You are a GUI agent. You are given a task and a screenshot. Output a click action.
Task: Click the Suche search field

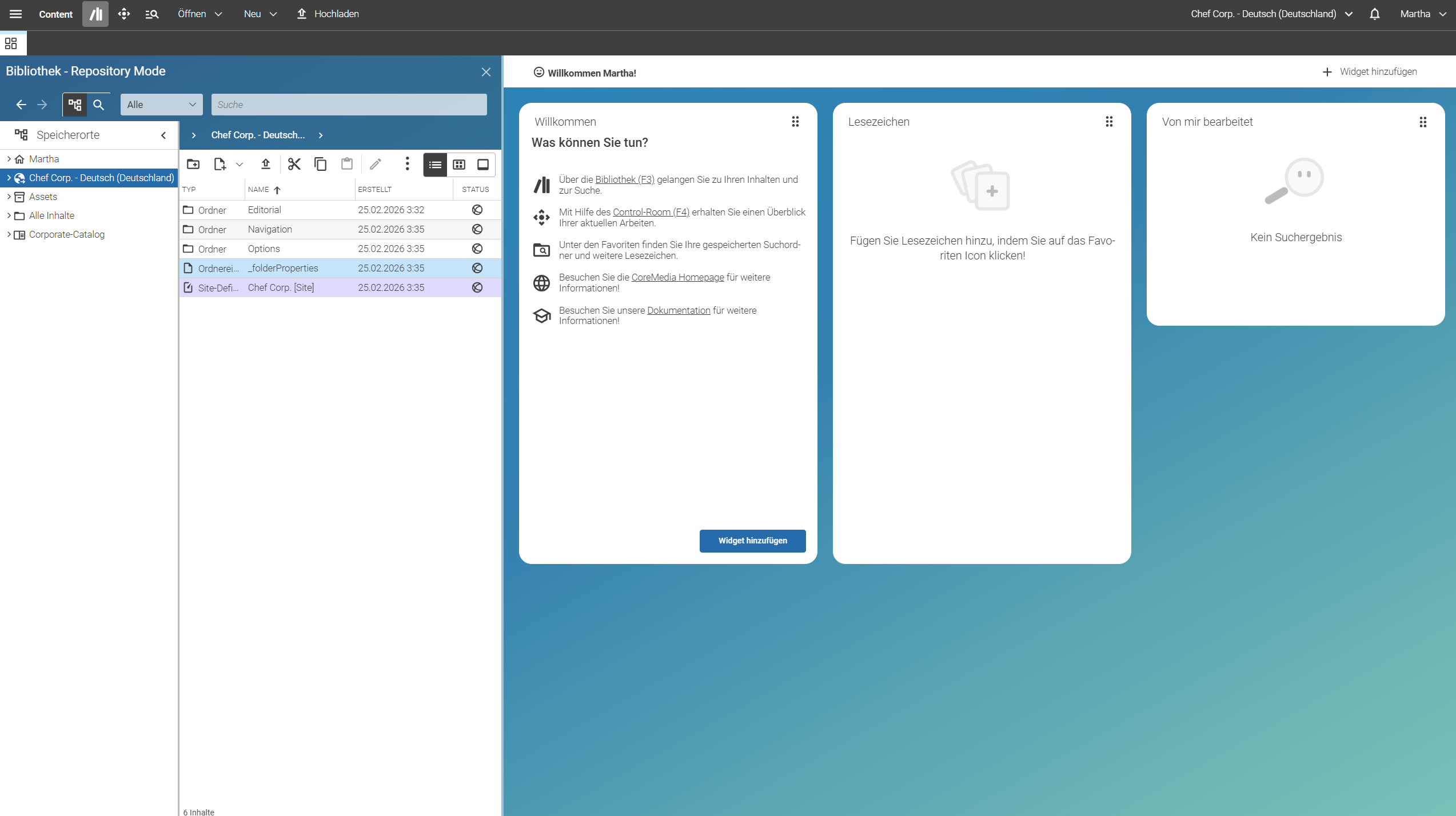point(349,105)
